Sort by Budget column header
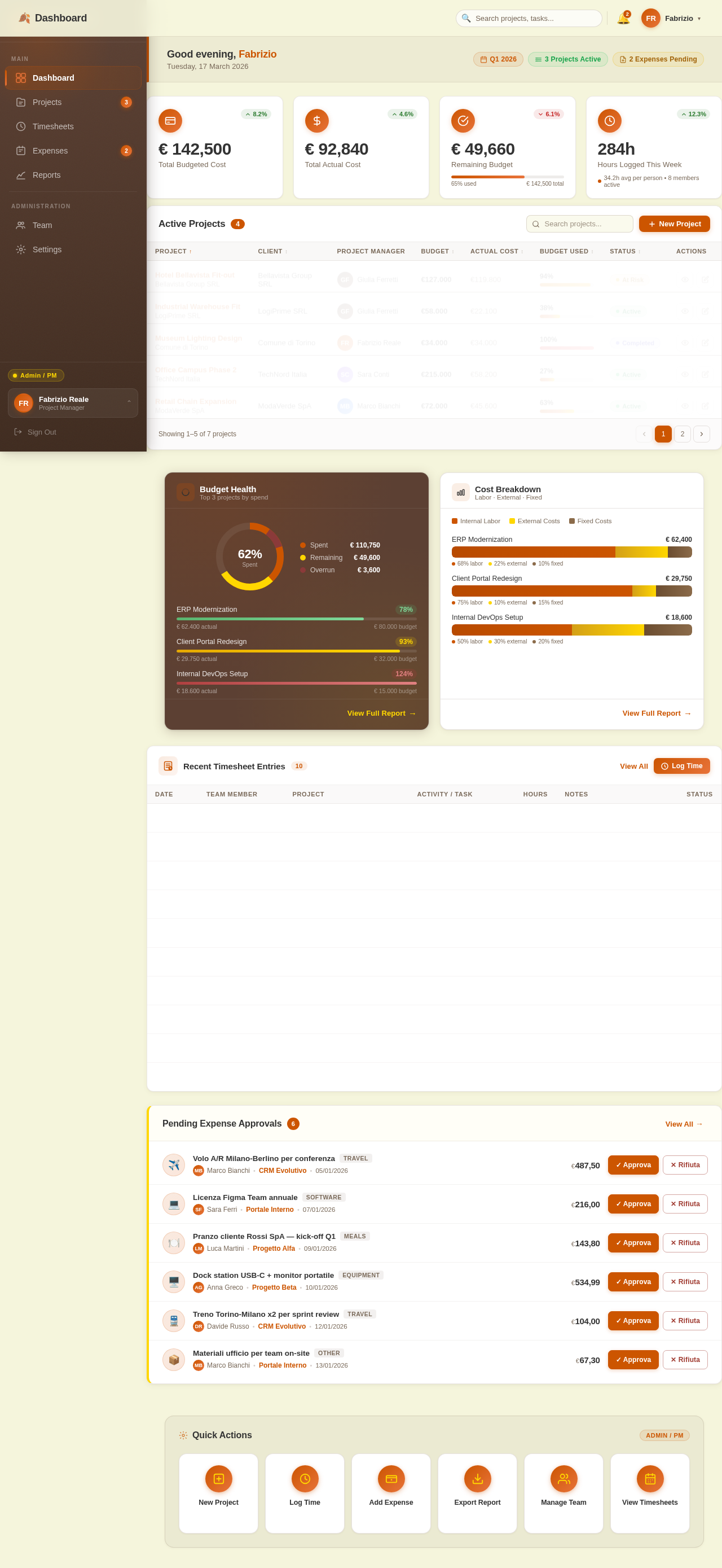Image resolution: width=722 pixels, height=1568 pixels. click(437, 251)
